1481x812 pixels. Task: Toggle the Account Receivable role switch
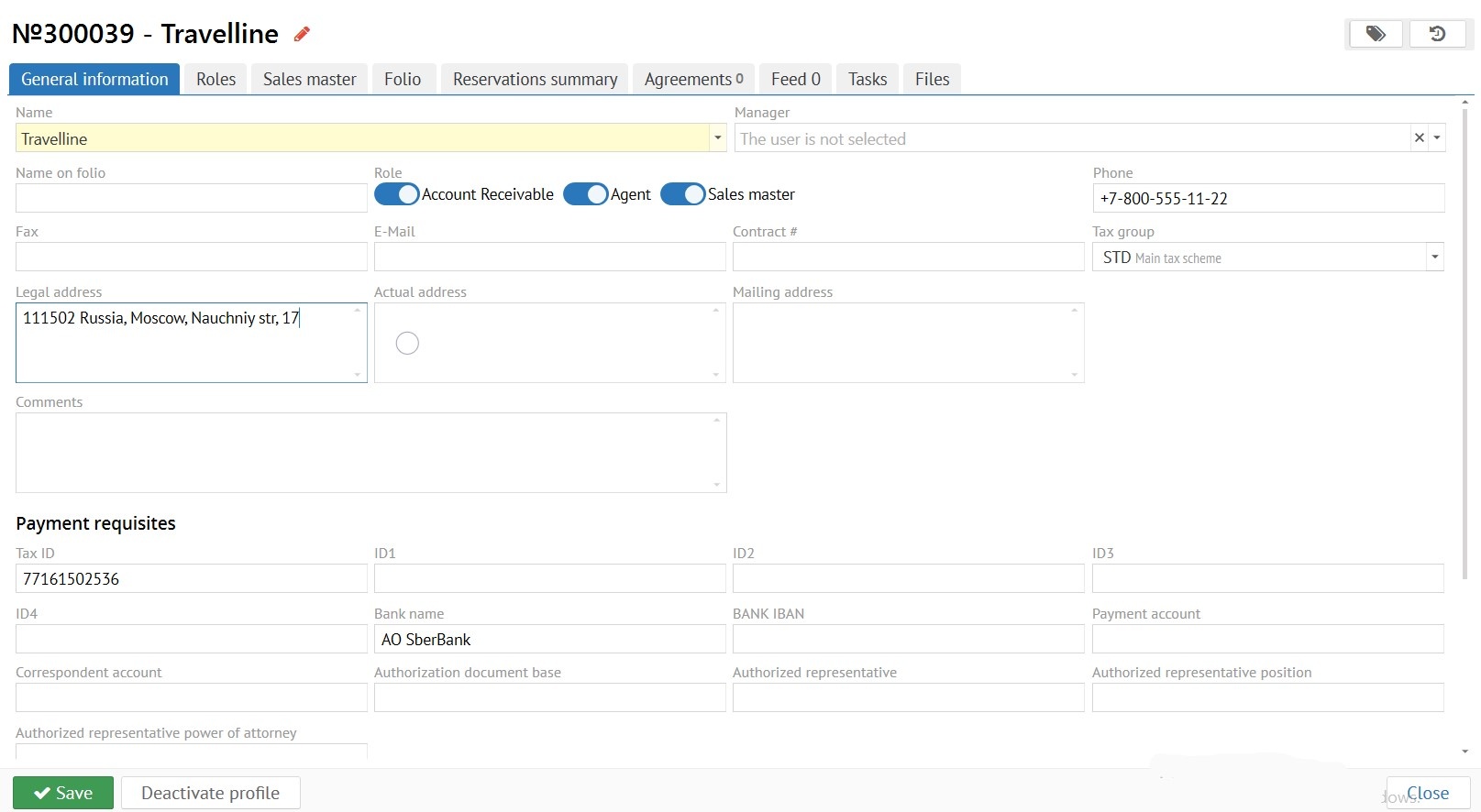coord(397,194)
